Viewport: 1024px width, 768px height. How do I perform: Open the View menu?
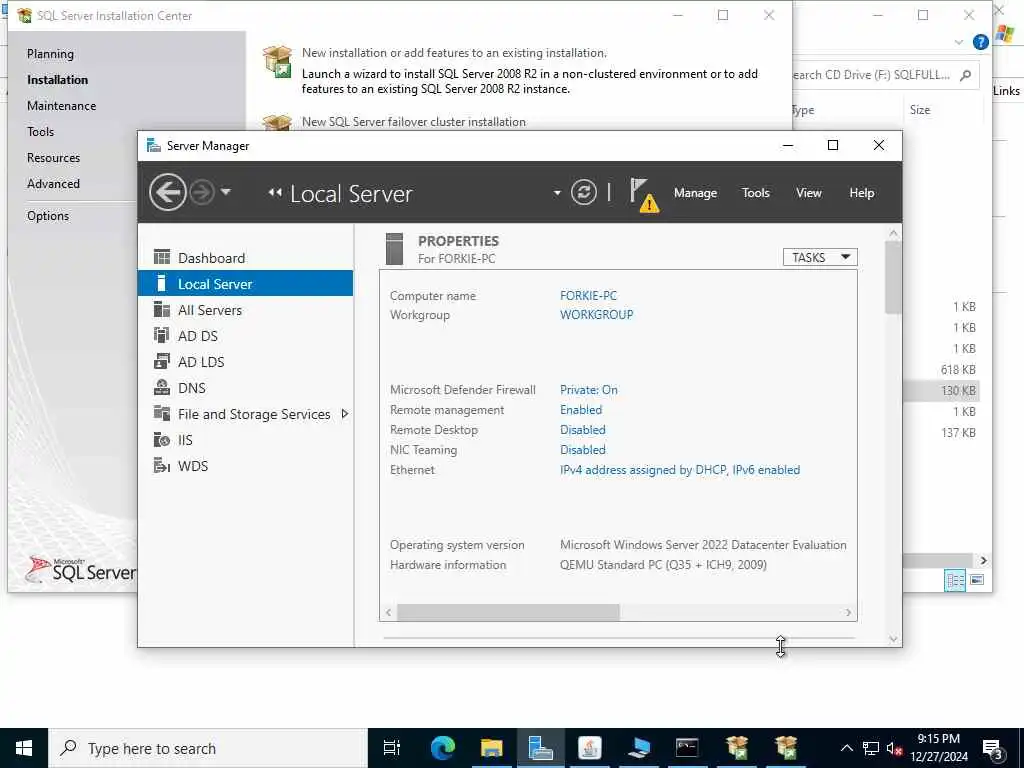coord(808,193)
